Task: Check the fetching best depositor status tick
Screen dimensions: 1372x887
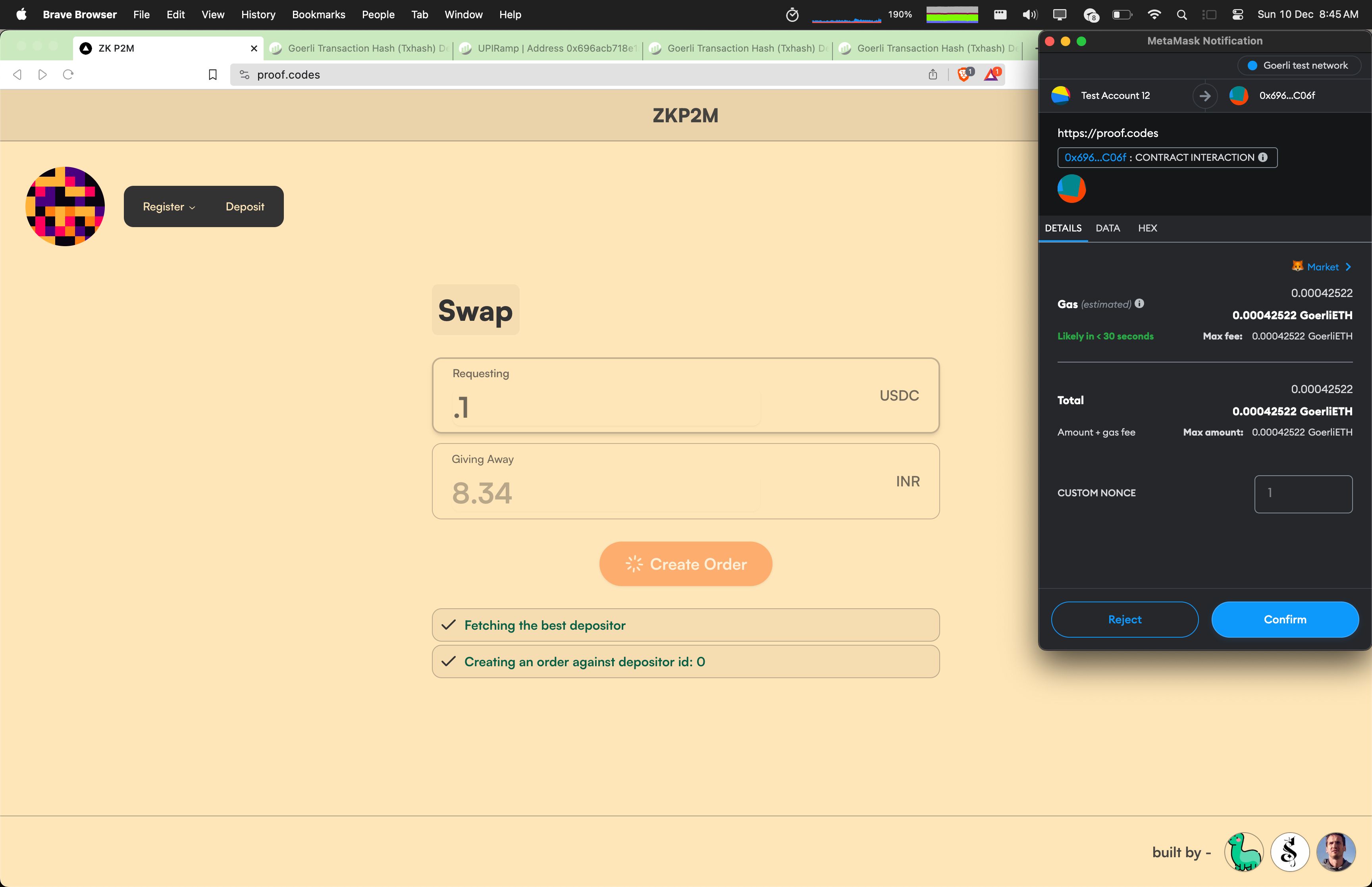Action: coord(449,625)
